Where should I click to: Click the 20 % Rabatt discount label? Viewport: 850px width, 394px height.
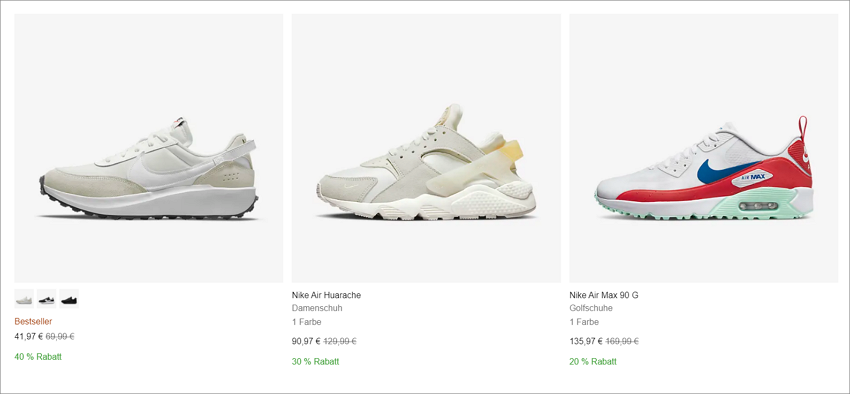593,361
